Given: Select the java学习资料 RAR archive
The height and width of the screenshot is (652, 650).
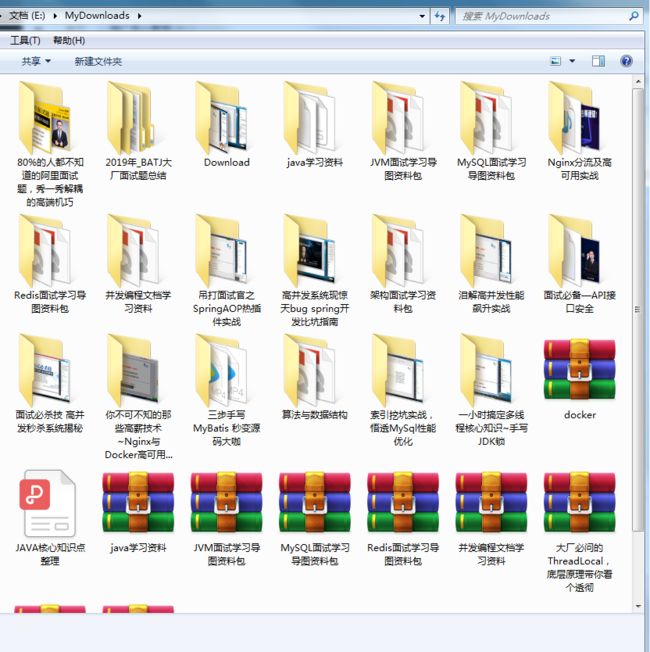Looking at the screenshot, I should click(x=138, y=503).
